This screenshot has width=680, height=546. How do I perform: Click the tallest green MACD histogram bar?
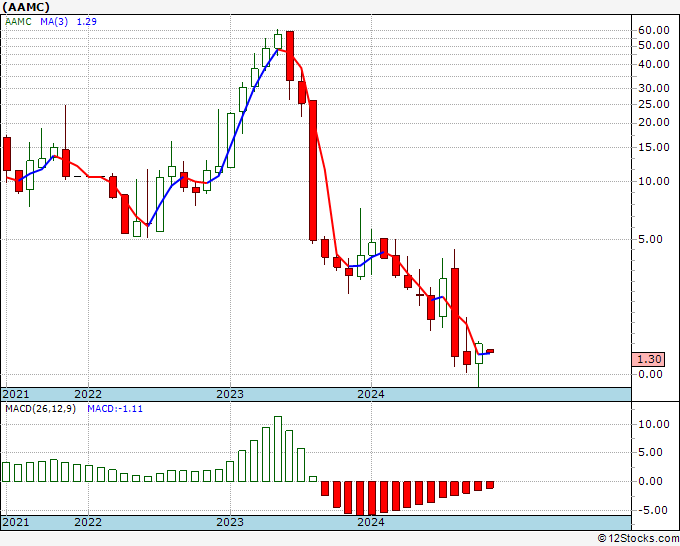pyautogui.click(x=278, y=449)
